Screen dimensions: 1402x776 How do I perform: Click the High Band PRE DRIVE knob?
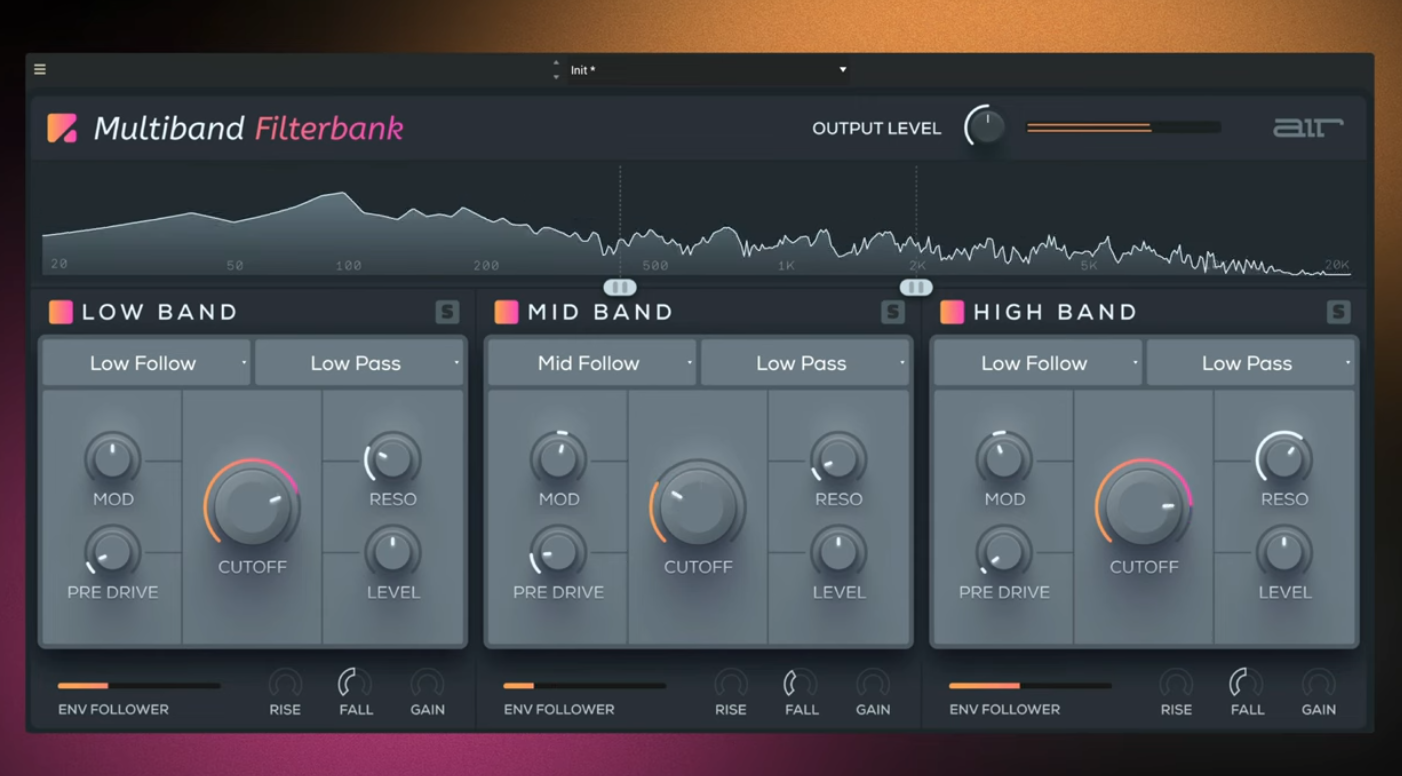tap(1003, 551)
